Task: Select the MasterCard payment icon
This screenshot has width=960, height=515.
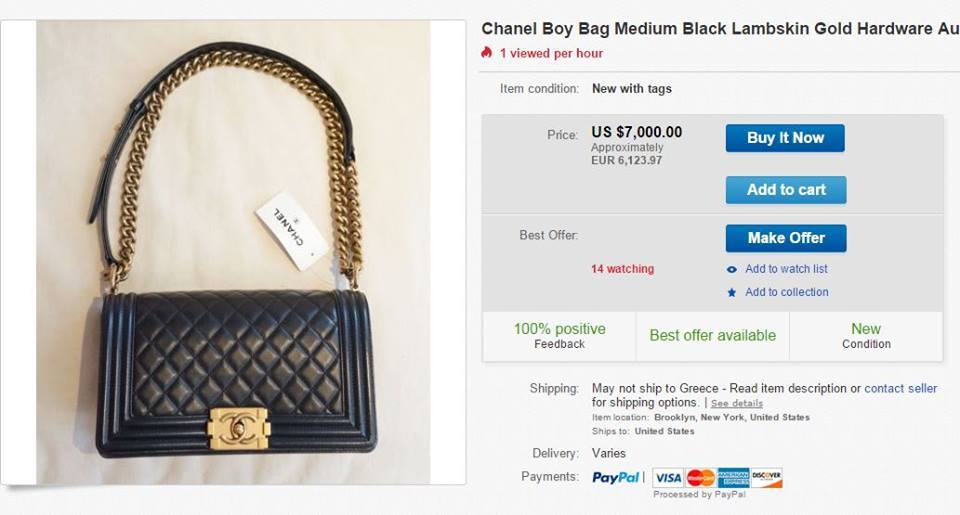Action: pyautogui.click(x=701, y=478)
